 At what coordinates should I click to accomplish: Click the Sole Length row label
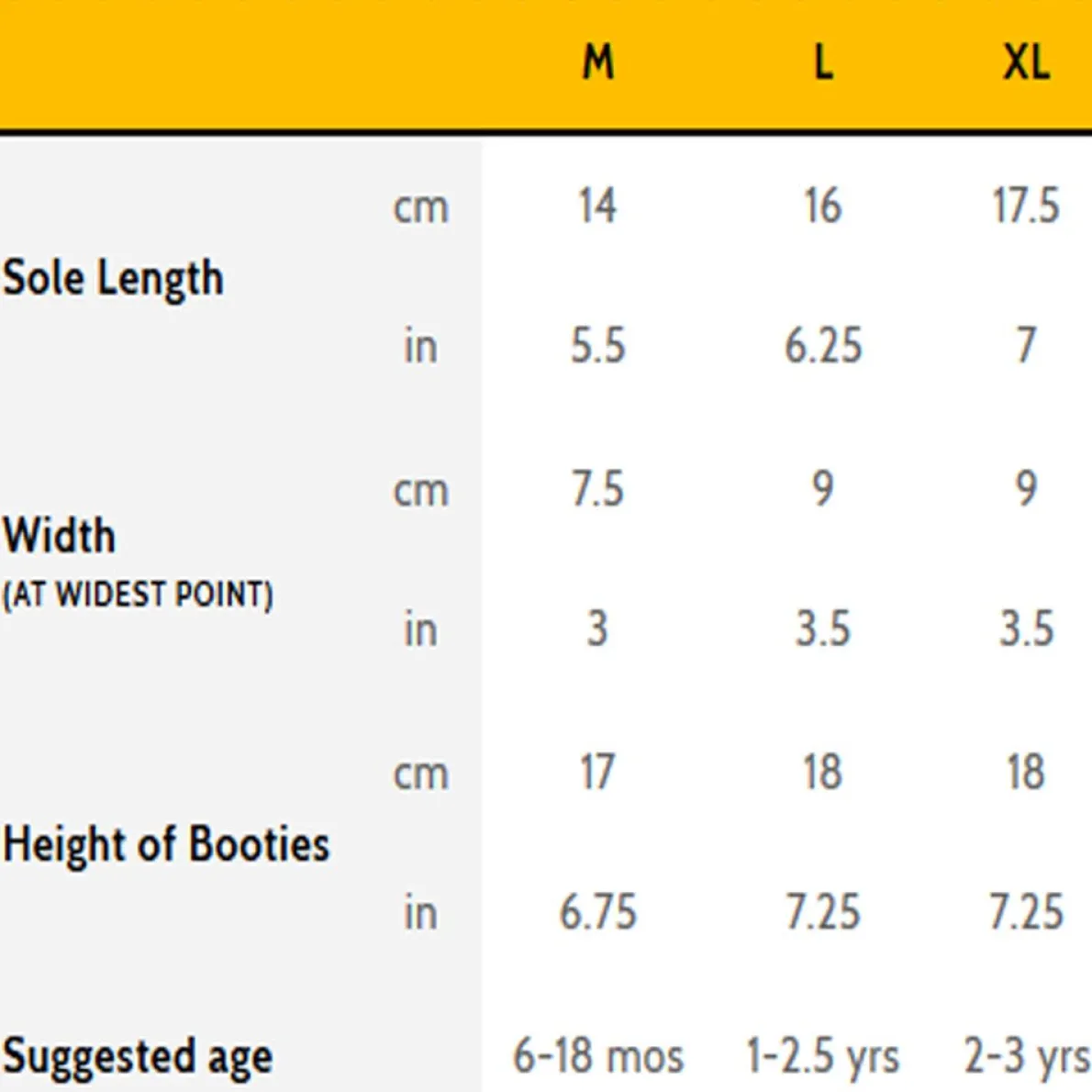[x=113, y=278]
